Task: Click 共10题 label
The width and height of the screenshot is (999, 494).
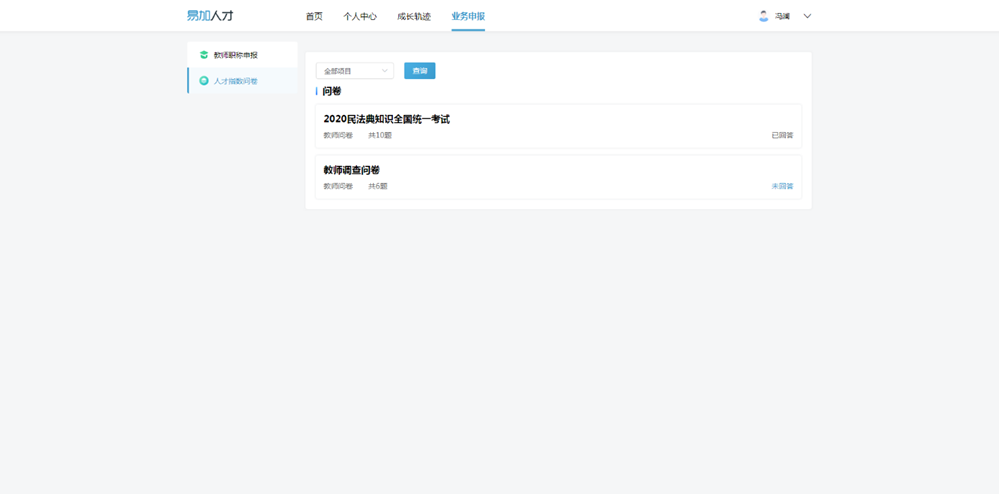Action: [x=380, y=135]
